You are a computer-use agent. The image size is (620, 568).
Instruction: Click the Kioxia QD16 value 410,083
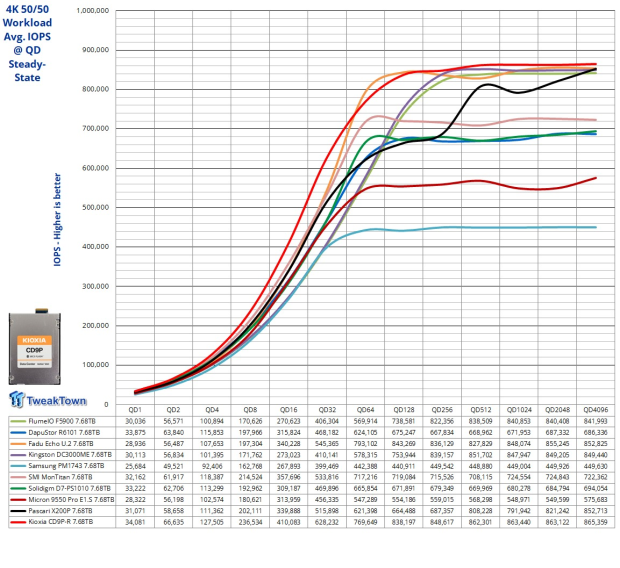pyautogui.click(x=289, y=522)
